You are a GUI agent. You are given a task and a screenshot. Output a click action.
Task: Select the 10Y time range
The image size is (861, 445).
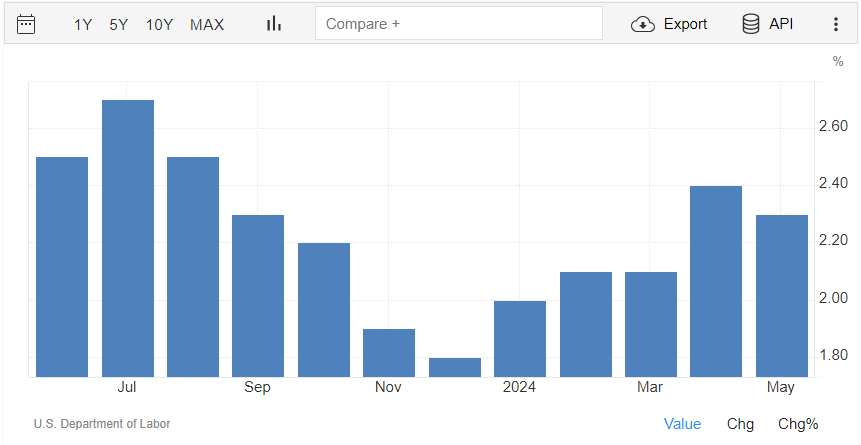[159, 25]
